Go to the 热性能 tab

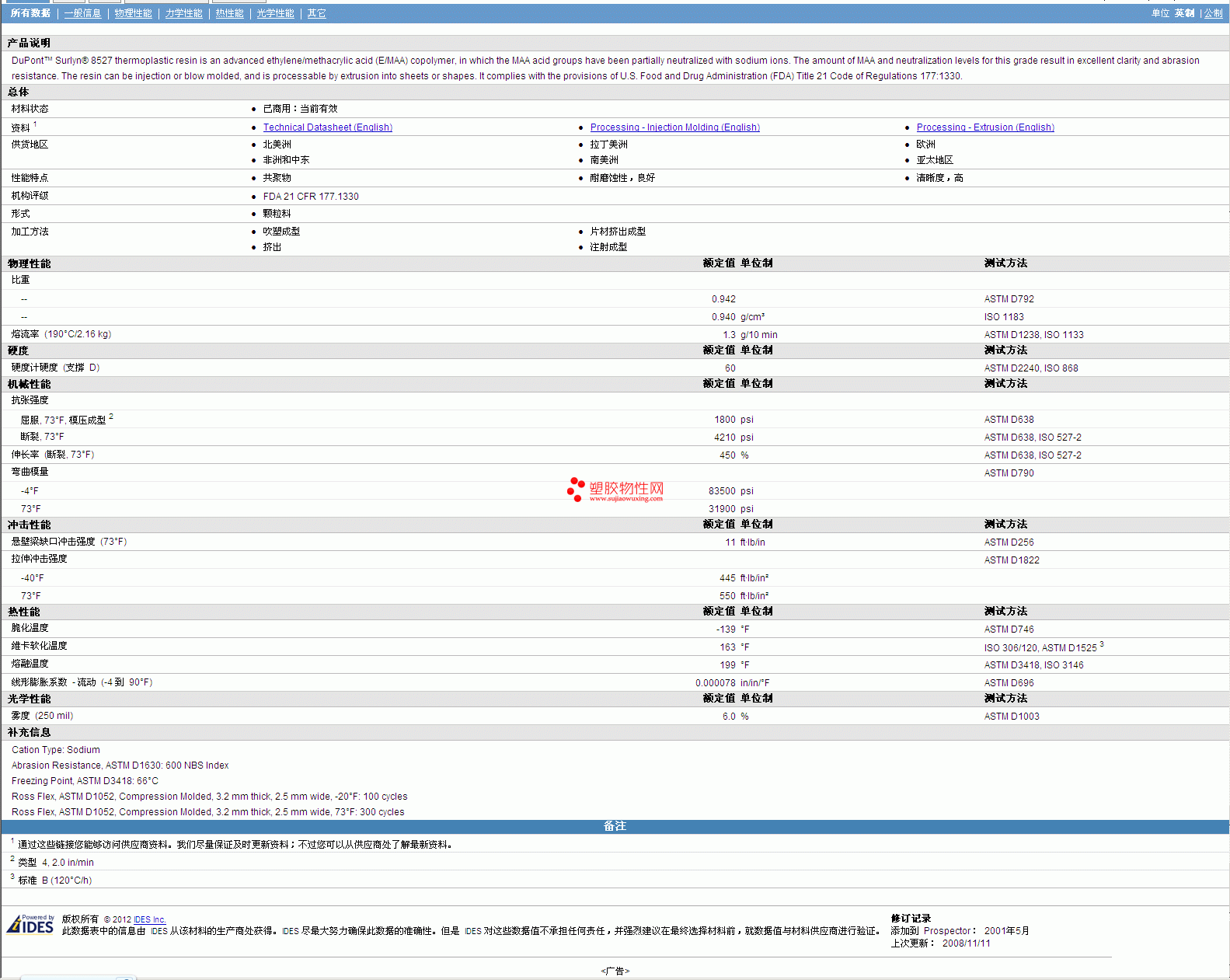click(229, 13)
